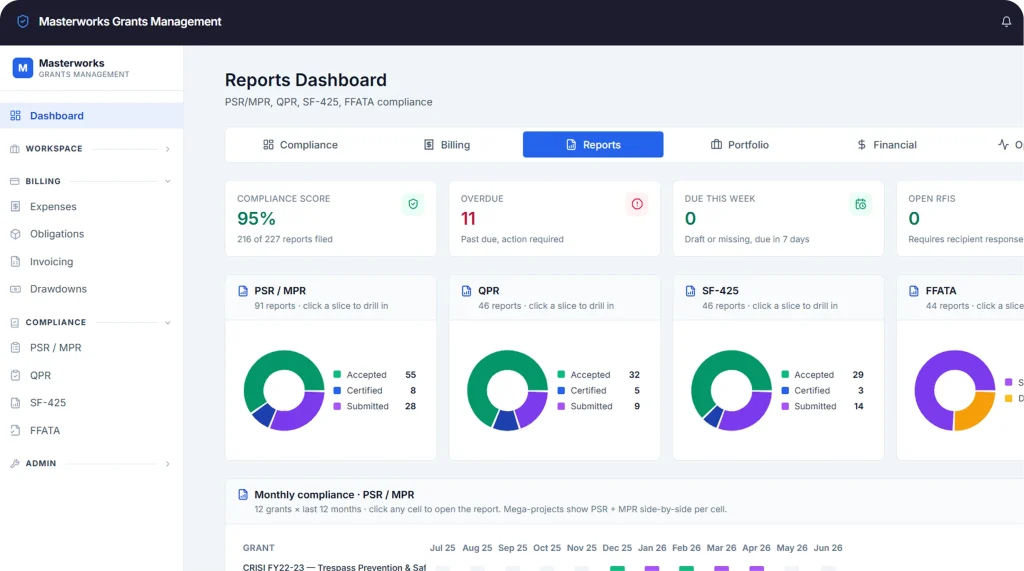Click the Masterworks shield logo icon

[23, 22]
